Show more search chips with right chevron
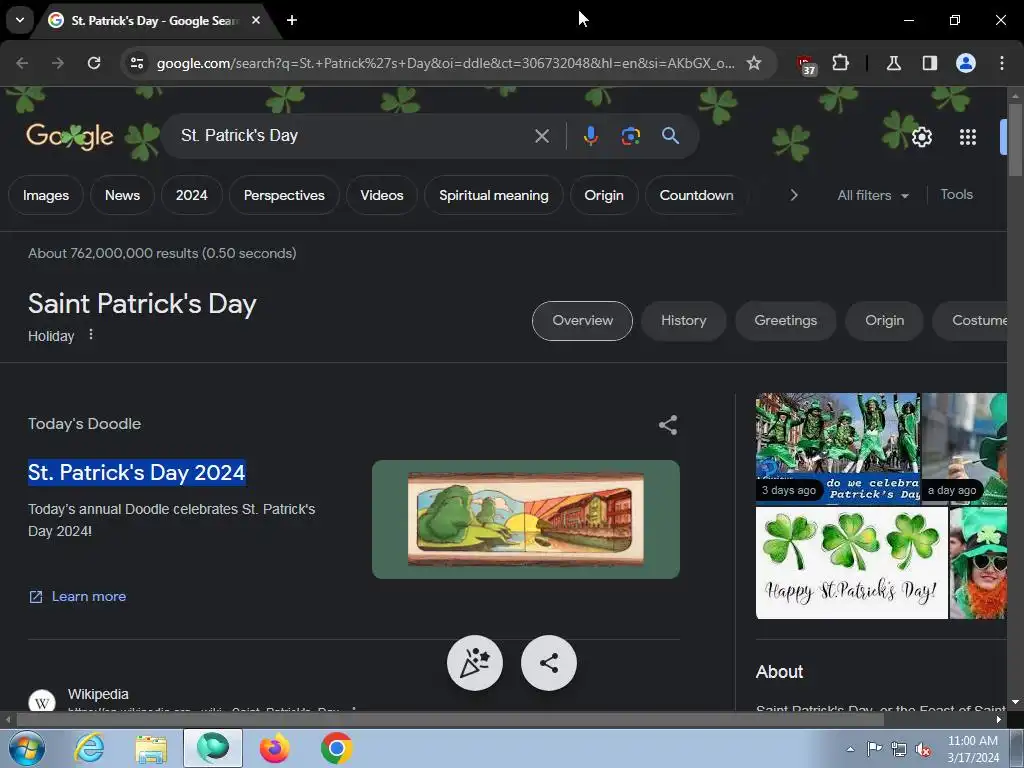 pyautogui.click(x=793, y=195)
